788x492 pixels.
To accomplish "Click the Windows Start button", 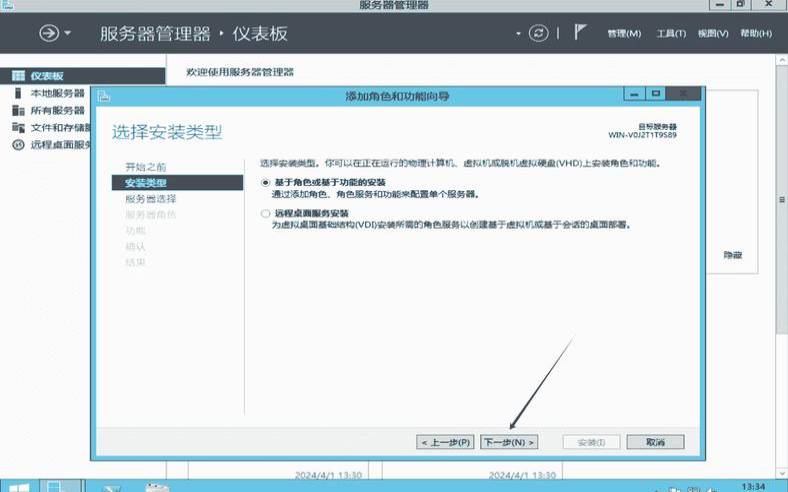I will [x=19, y=487].
